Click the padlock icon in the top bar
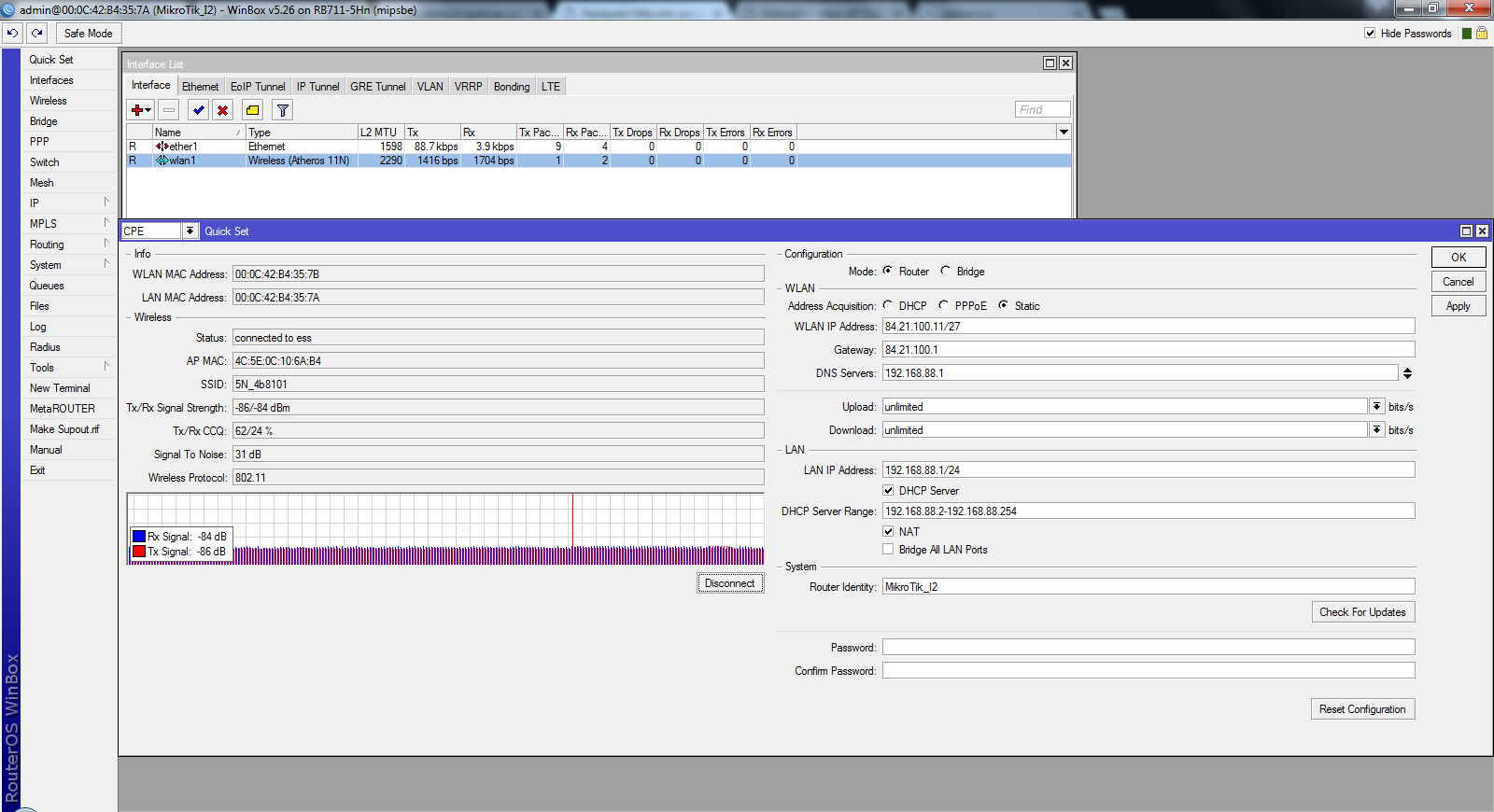This screenshot has height=812, width=1494. point(1482,33)
